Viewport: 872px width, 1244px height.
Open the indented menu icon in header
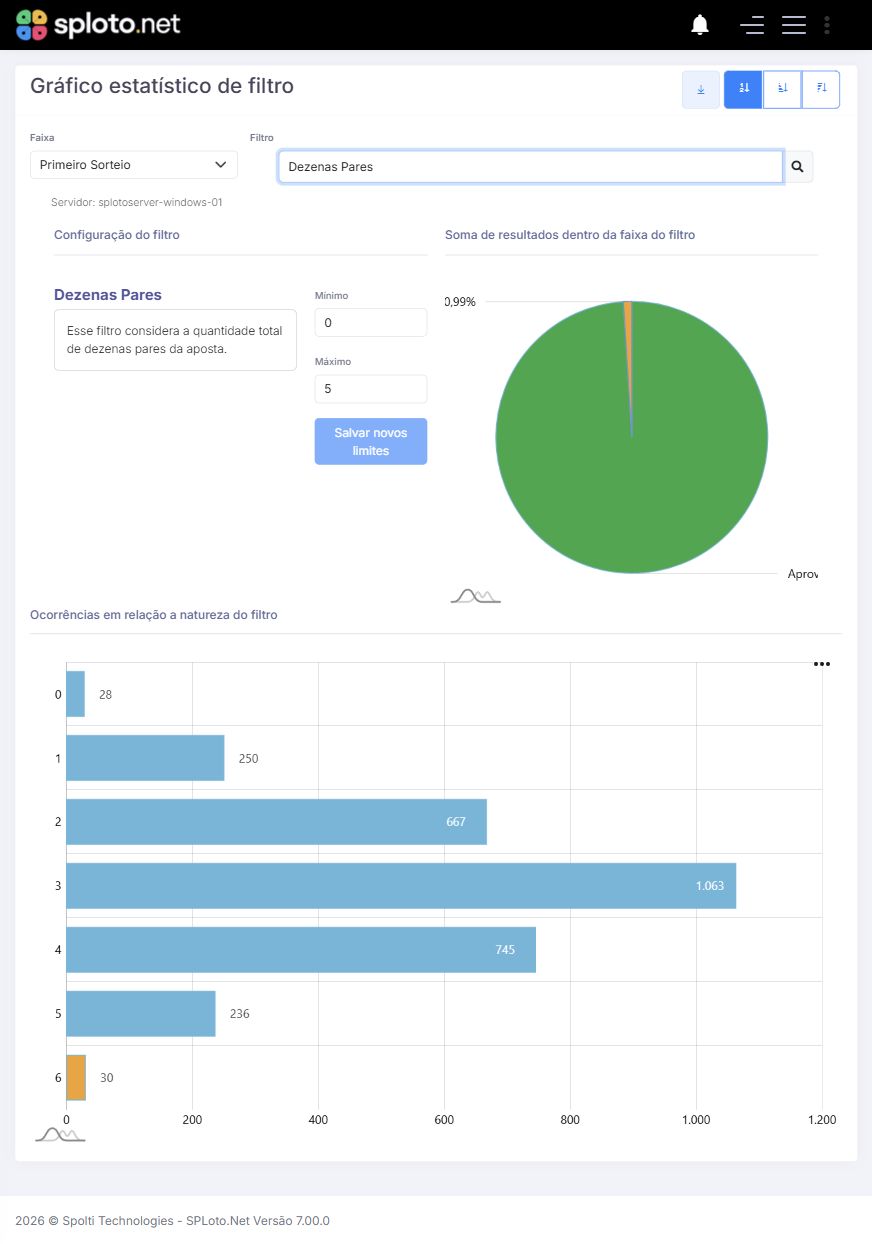[x=752, y=25]
